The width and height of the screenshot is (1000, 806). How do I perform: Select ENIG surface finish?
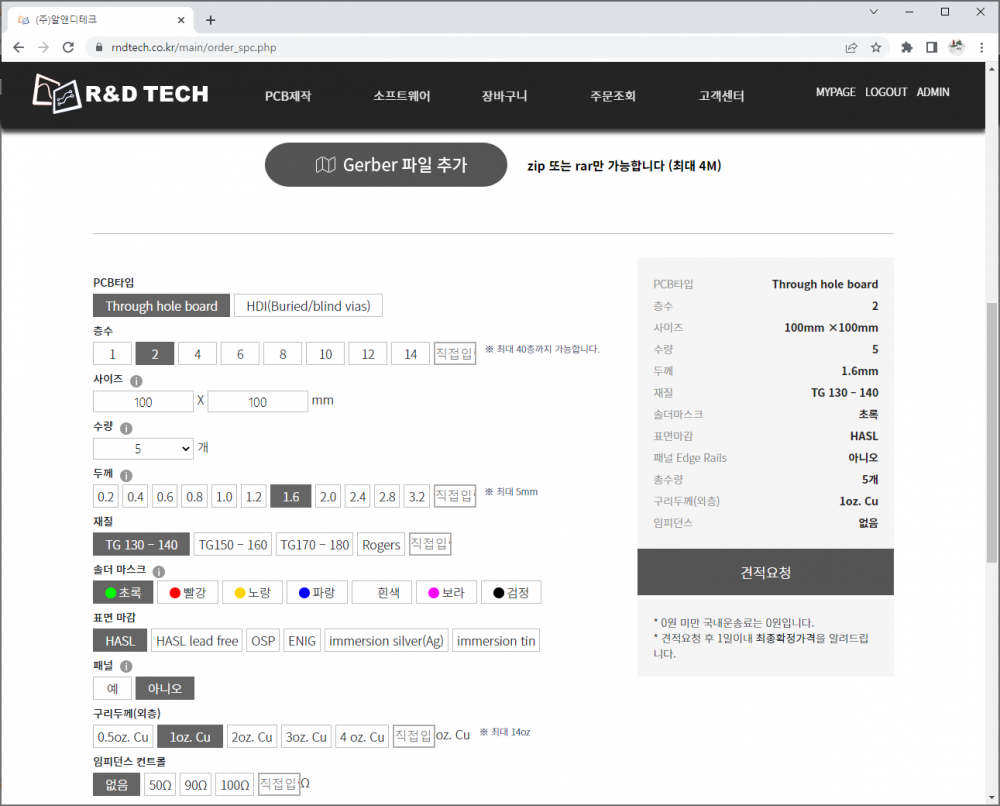301,641
